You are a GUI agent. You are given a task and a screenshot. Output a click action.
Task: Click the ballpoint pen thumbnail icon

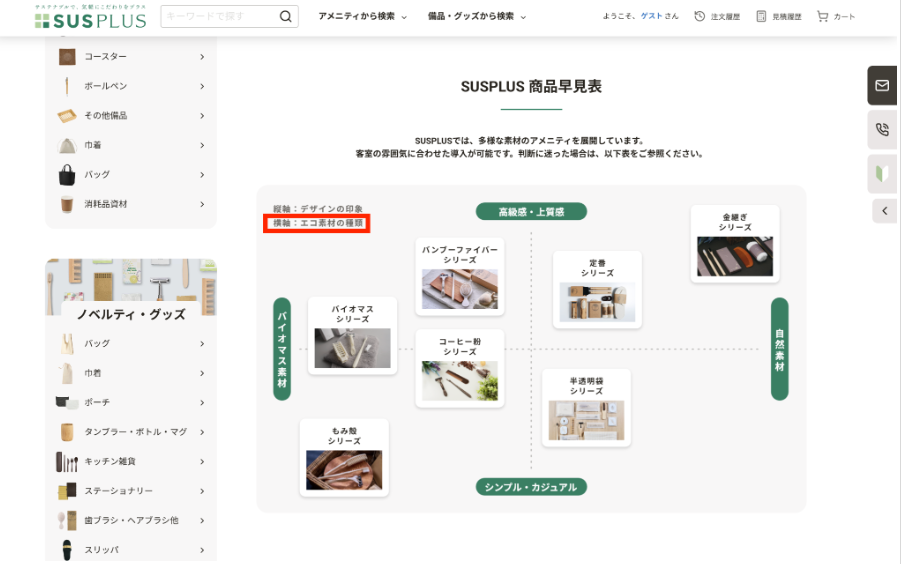click(x=67, y=86)
